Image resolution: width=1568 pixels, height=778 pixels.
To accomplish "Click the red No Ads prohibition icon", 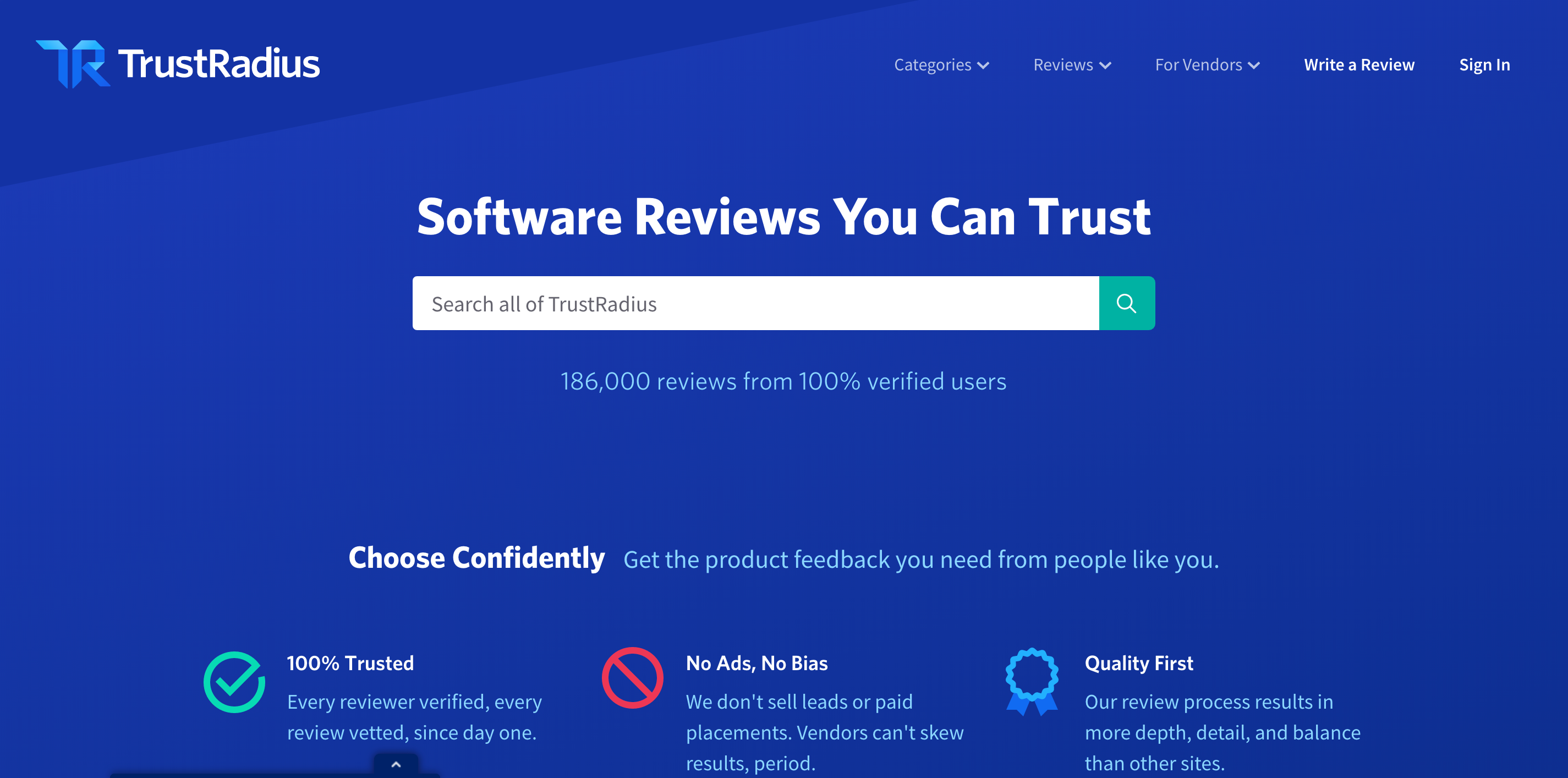I will click(633, 677).
